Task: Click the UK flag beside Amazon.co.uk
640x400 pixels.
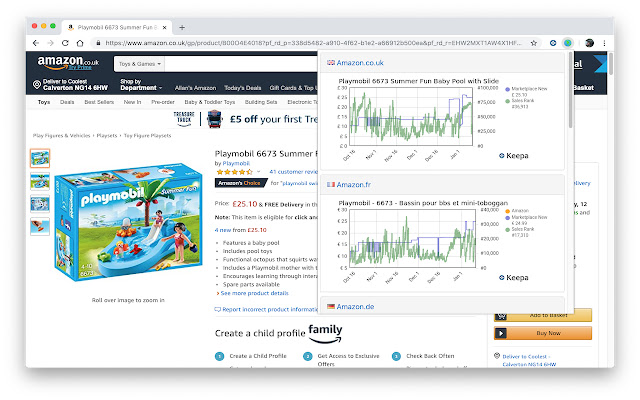Action: pyautogui.click(x=331, y=63)
